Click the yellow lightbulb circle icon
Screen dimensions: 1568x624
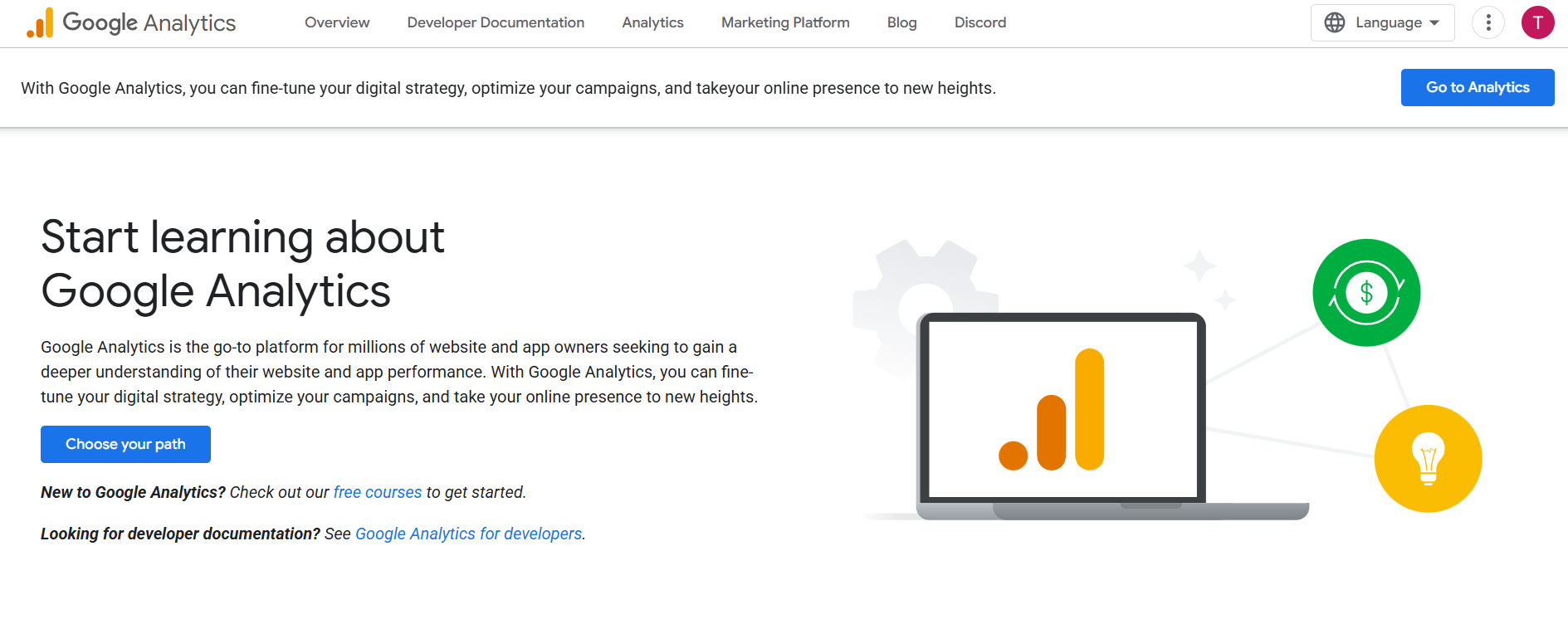1428,458
